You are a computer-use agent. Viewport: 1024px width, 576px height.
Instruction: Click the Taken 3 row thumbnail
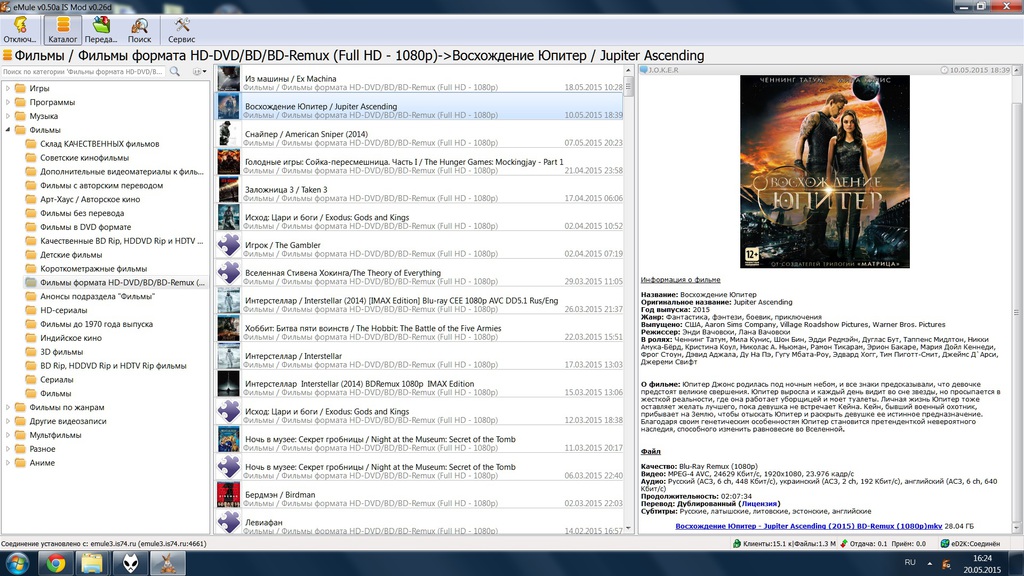pos(229,189)
